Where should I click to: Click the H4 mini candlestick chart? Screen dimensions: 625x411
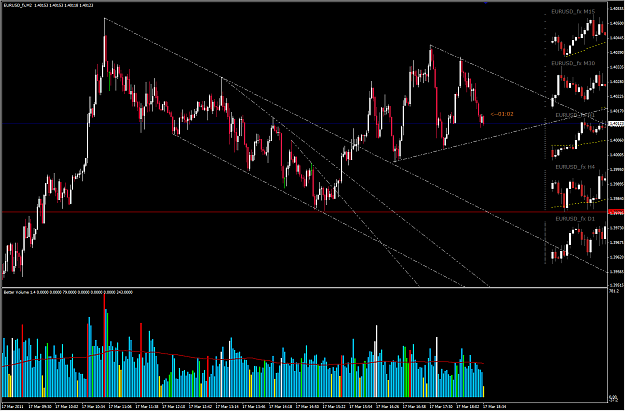(579, 189)
